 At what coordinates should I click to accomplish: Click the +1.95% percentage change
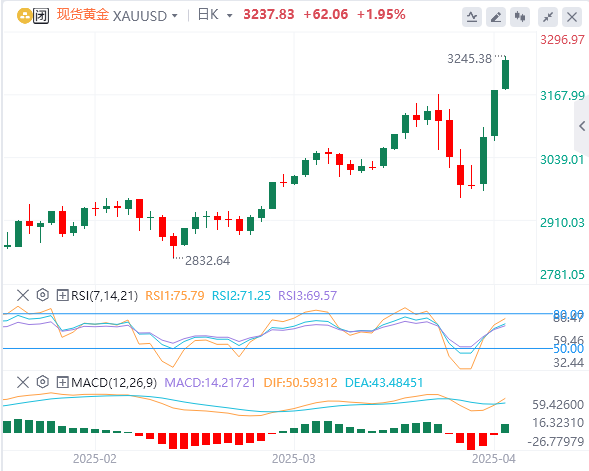click(x=381, y=15)
